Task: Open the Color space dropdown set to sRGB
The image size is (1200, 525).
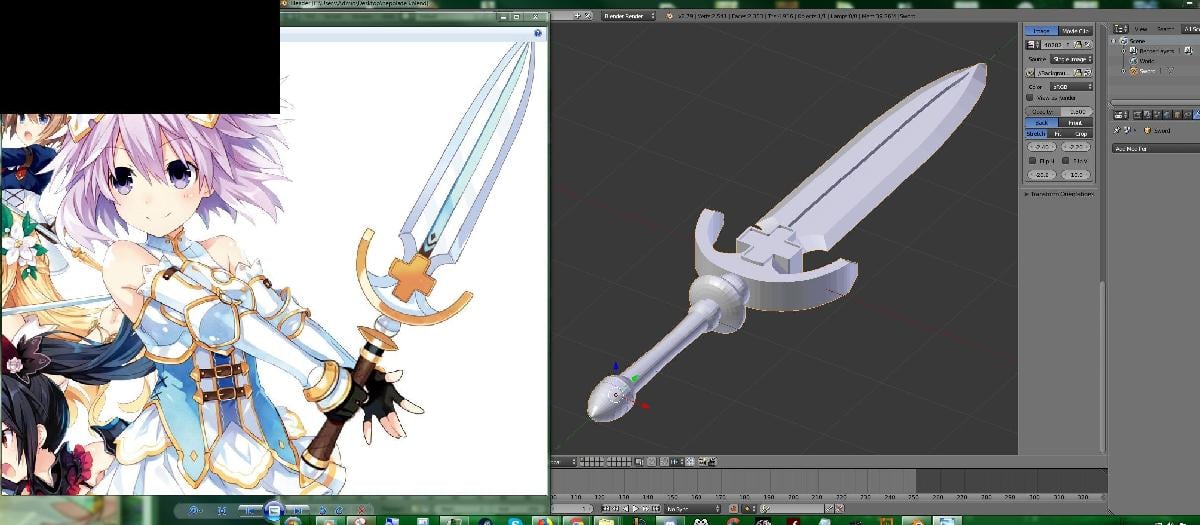Action: point(1071,86)
